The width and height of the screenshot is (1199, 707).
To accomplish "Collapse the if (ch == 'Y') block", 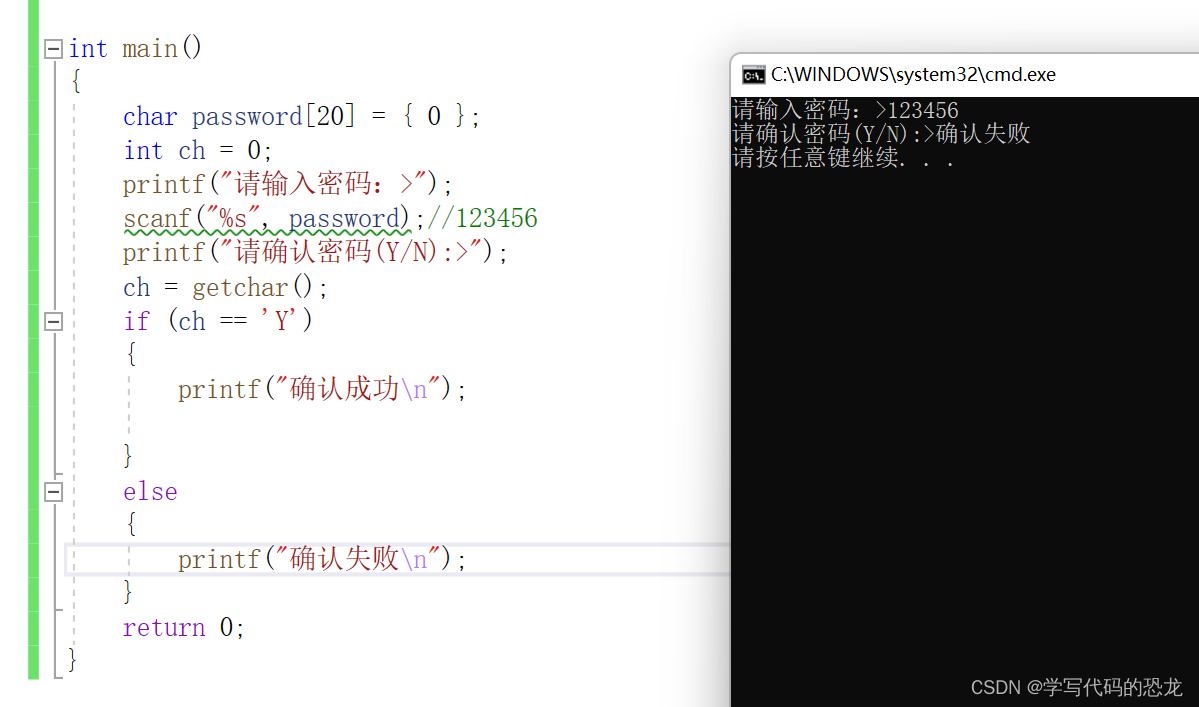I will (53, 321).
